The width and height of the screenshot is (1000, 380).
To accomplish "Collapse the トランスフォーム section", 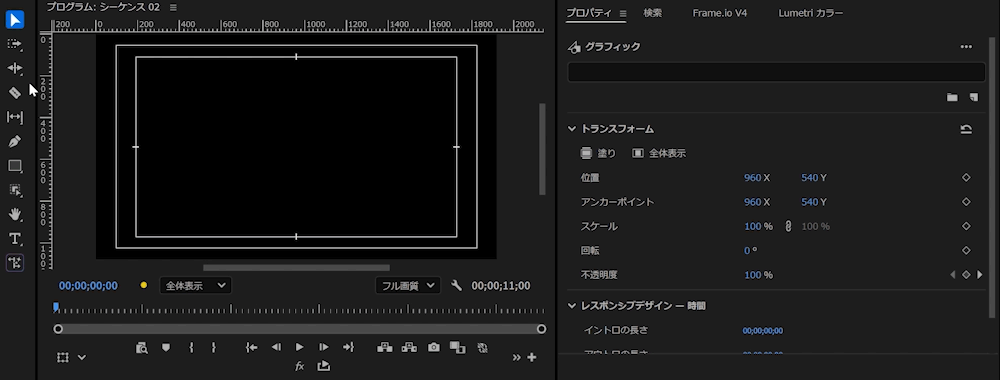I will coord(572,129).
